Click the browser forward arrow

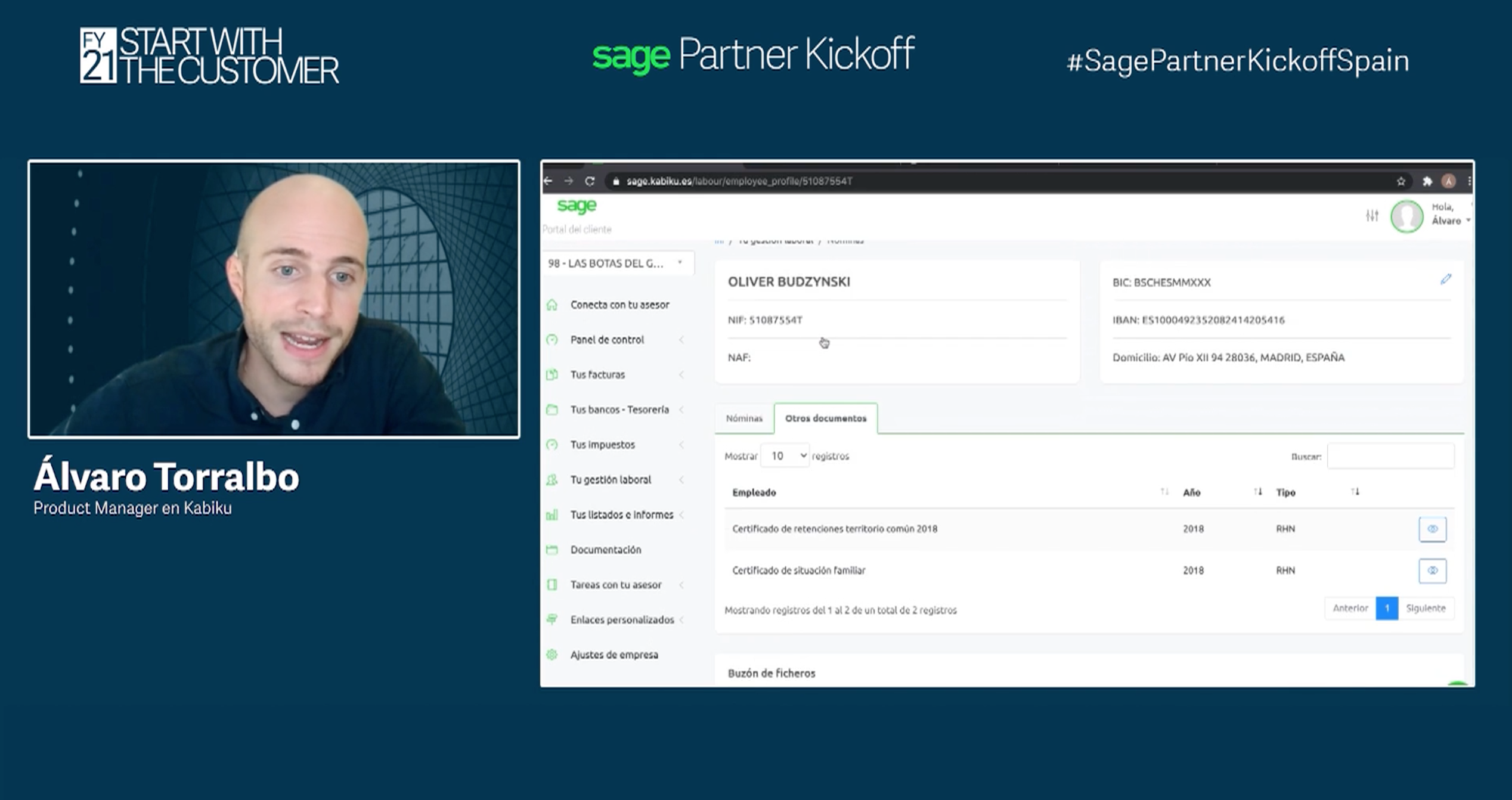[x=569, y=181]
